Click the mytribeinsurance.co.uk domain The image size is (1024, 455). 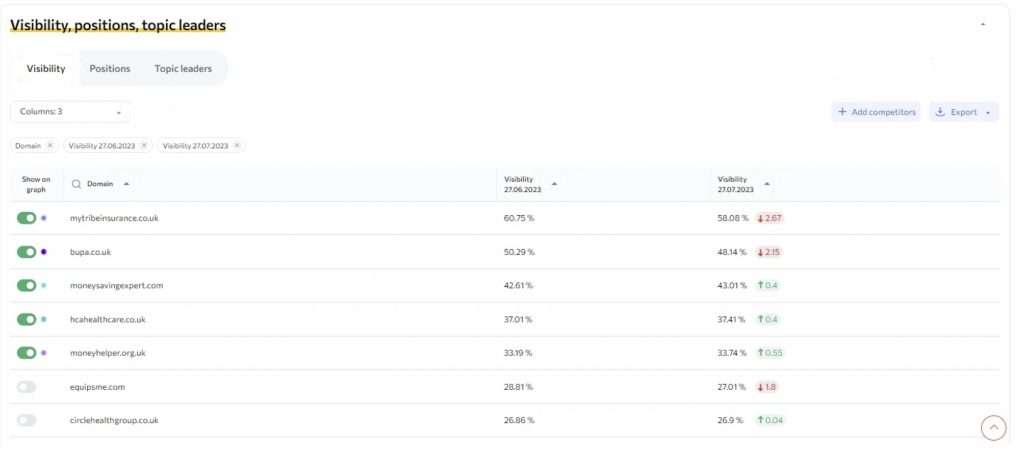[x=114, y=218]
